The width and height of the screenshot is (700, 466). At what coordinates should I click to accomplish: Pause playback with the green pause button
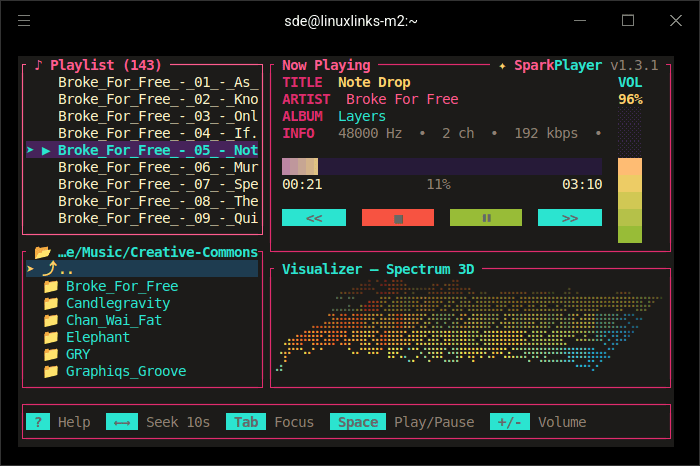tap(486, 218)
